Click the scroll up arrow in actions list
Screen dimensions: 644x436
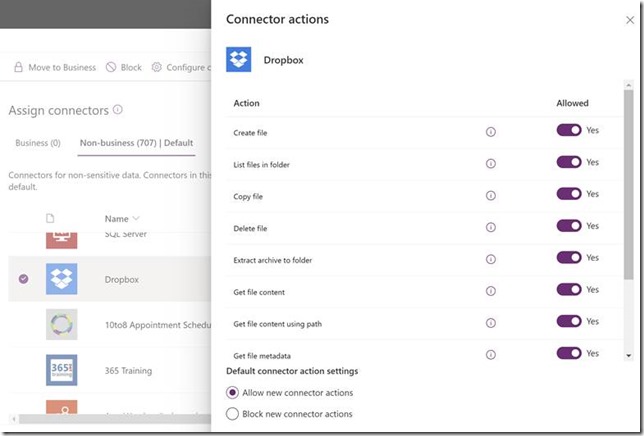628,85
